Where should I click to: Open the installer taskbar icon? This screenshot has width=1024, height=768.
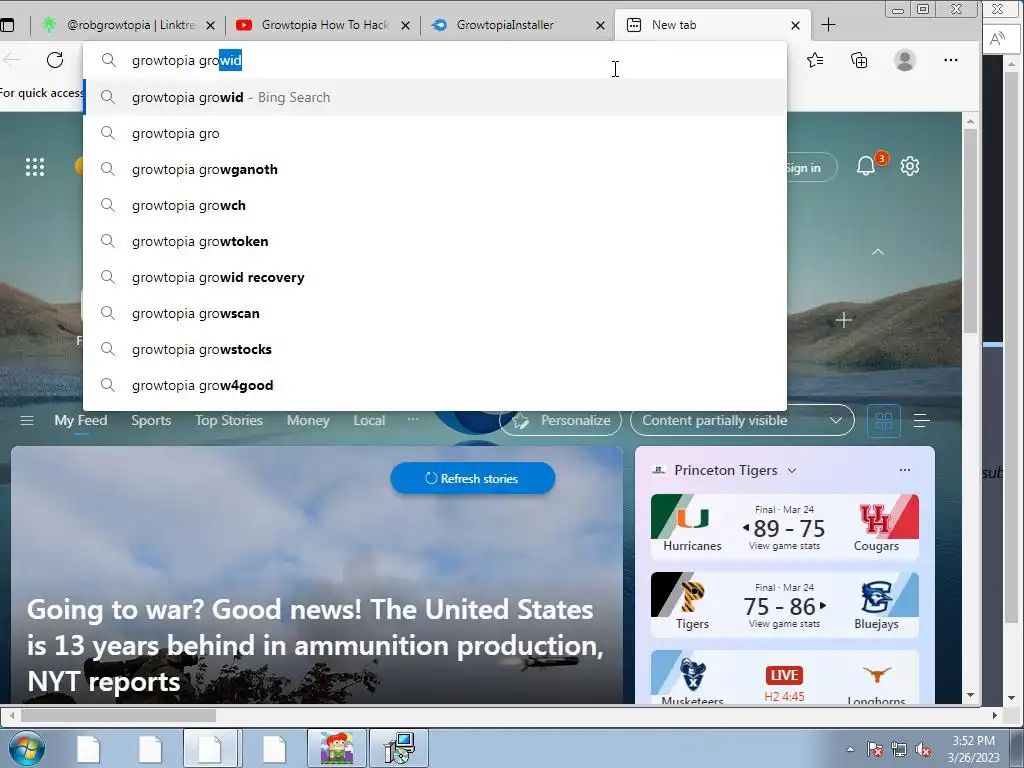(x=398, y=748)
